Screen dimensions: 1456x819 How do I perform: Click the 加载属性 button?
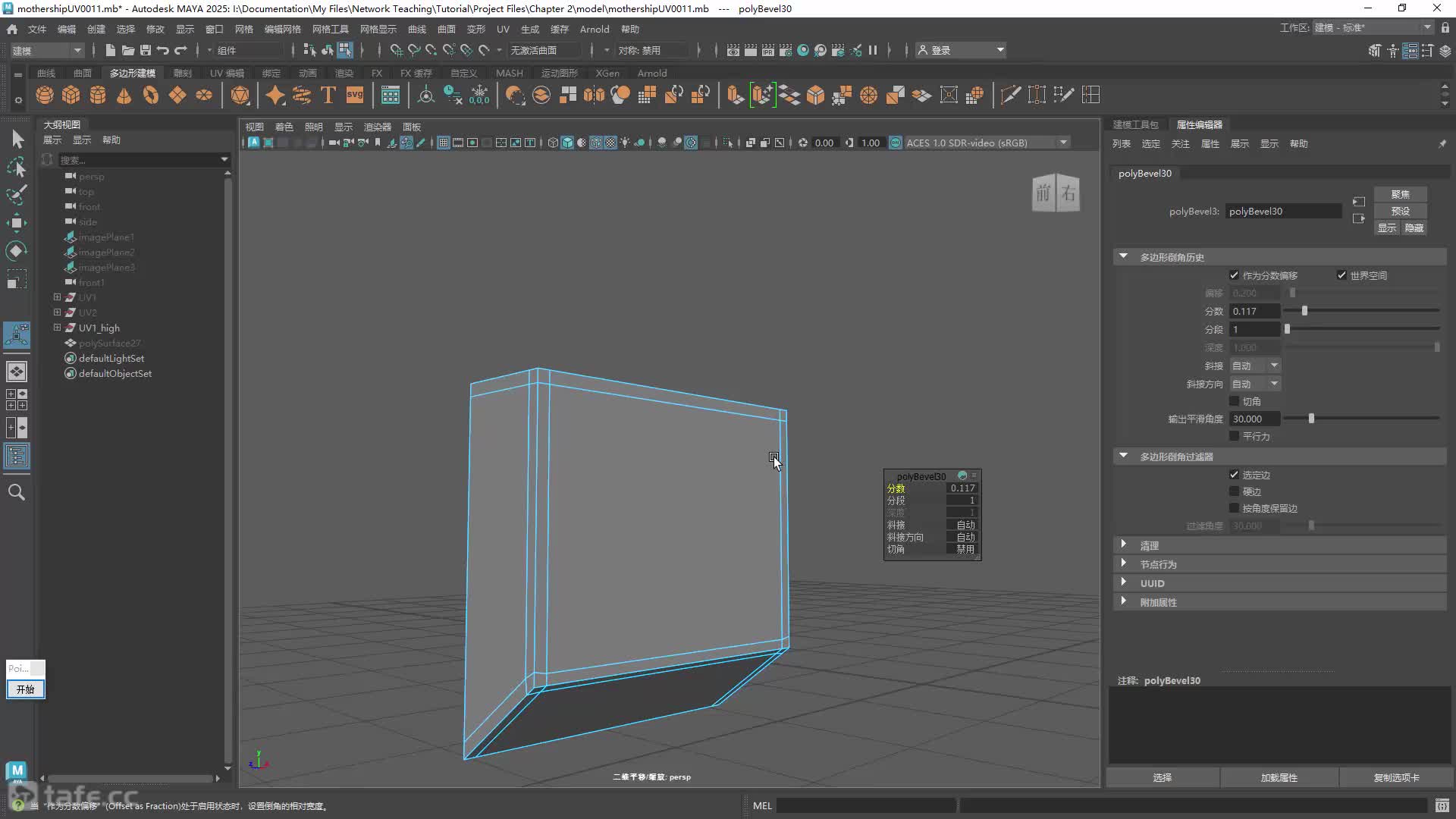pos(1279,777)
